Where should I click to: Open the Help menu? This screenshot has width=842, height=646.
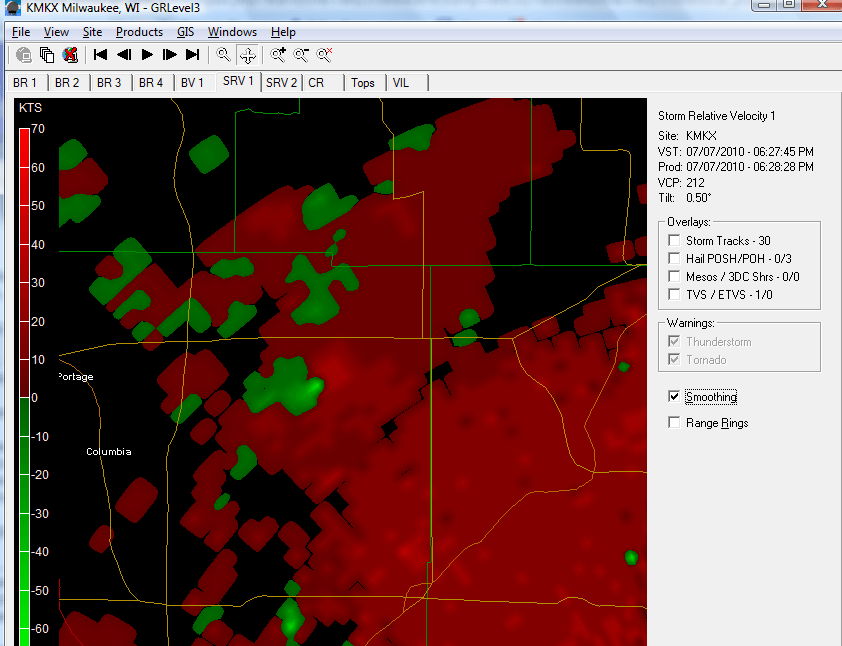283,32
